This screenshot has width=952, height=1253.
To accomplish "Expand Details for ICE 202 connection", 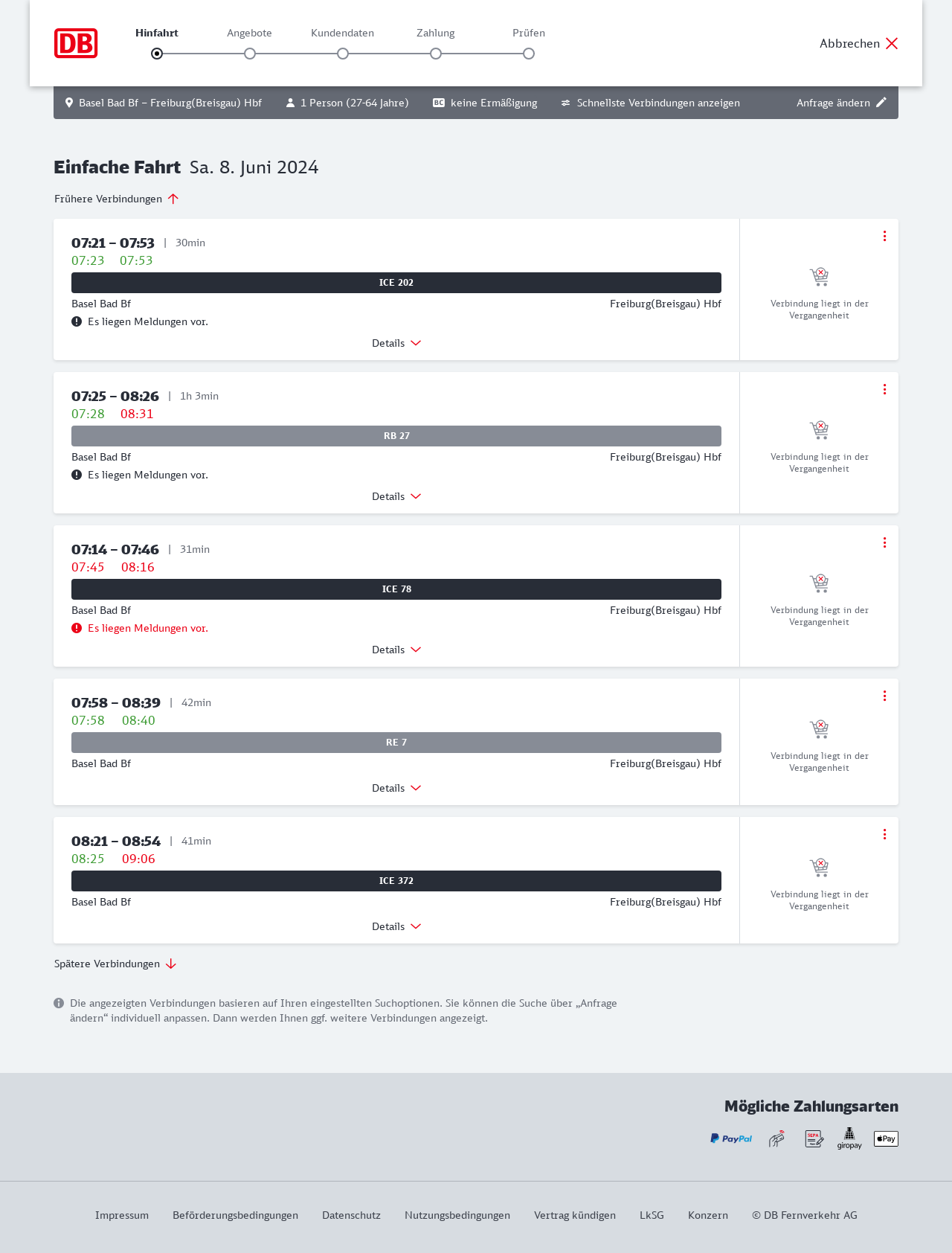I will (x=396, y=343).
